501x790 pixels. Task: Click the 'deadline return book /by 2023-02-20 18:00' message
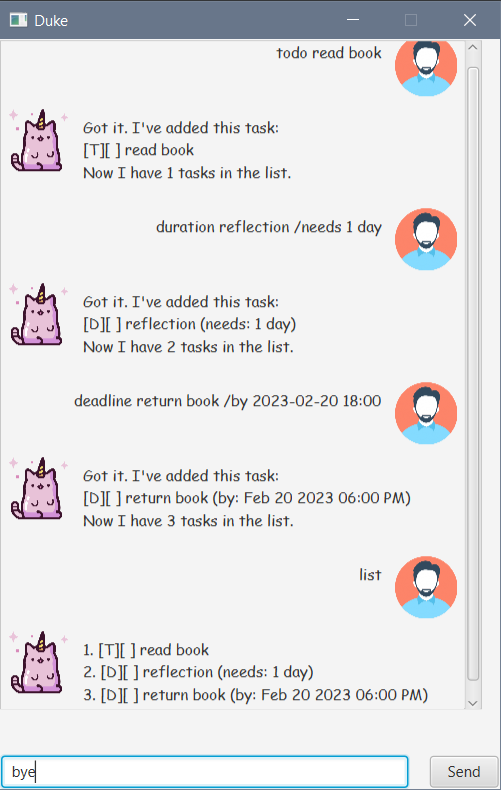coord(227,401)
